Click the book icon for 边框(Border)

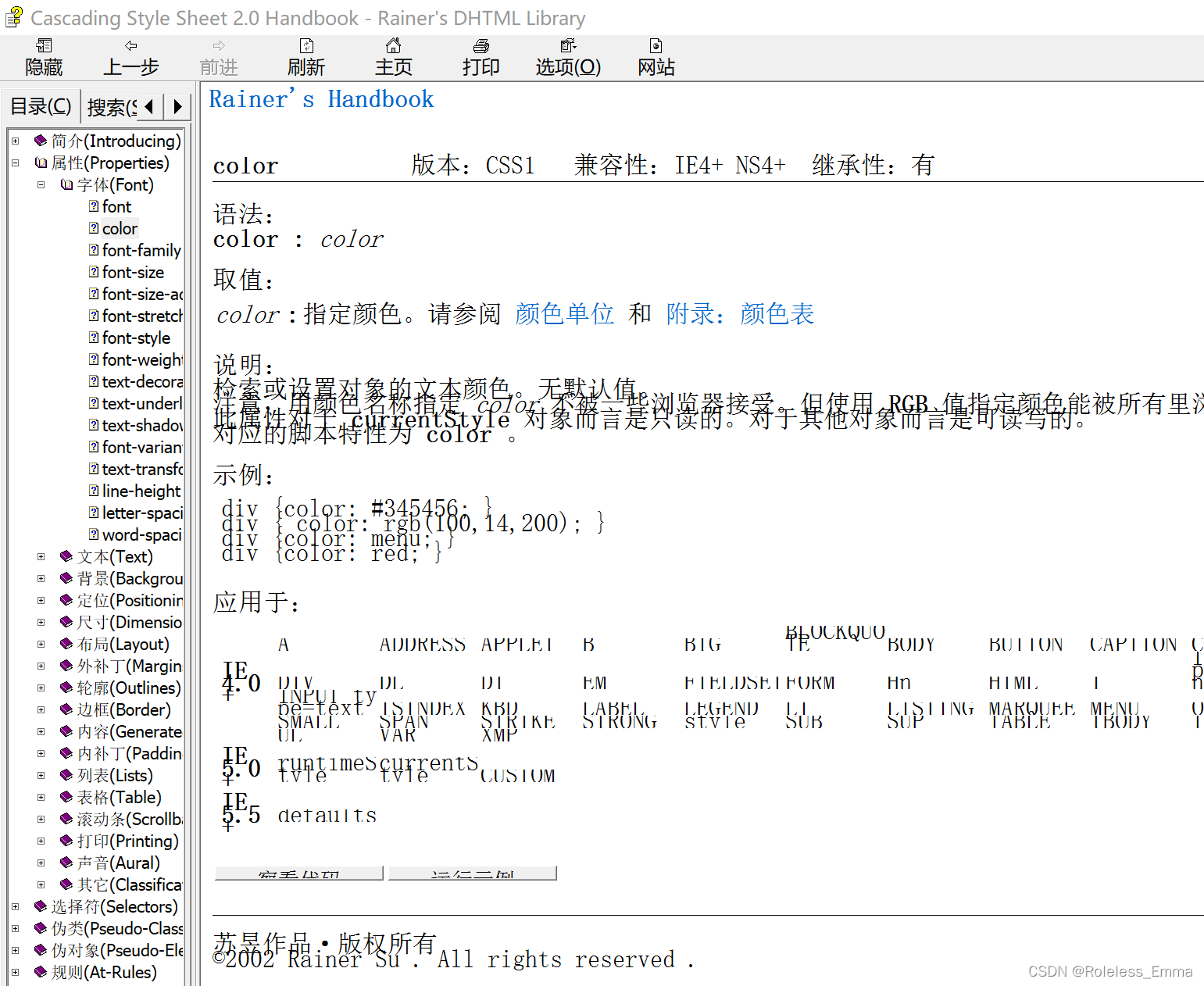[67, 709]
